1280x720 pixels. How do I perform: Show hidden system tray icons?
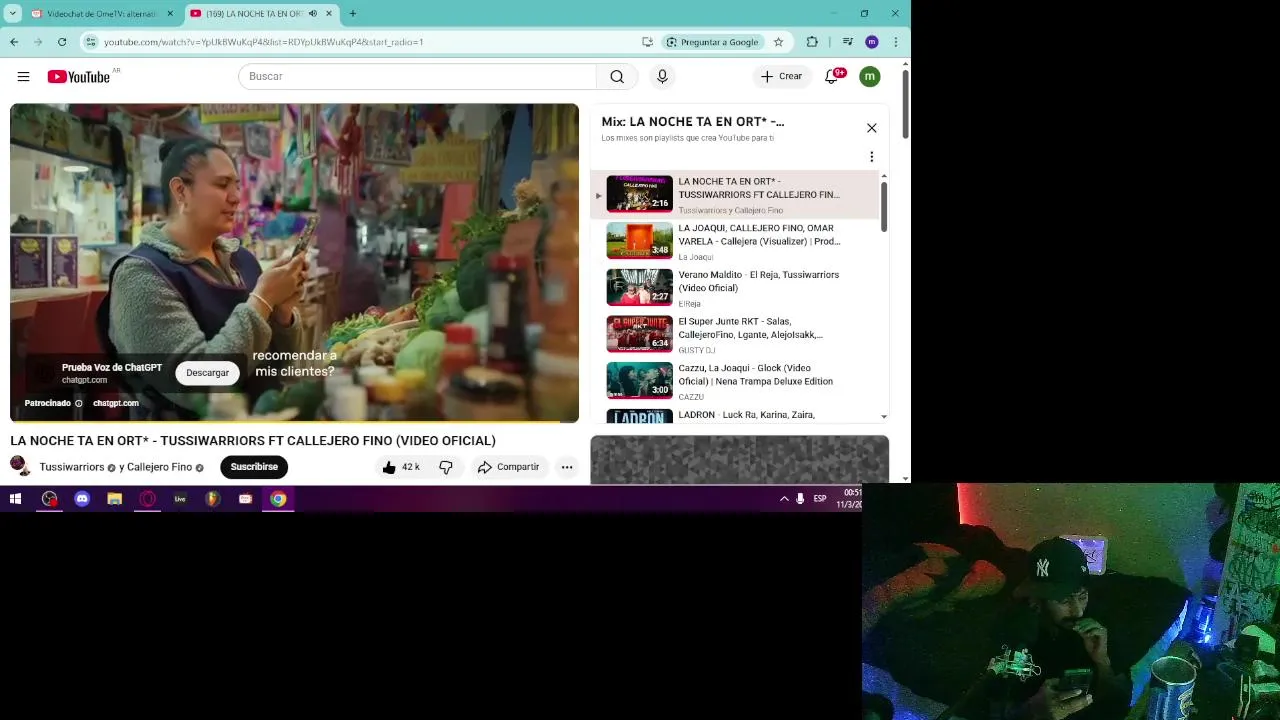pyautogui.click(x=784, y=499)
